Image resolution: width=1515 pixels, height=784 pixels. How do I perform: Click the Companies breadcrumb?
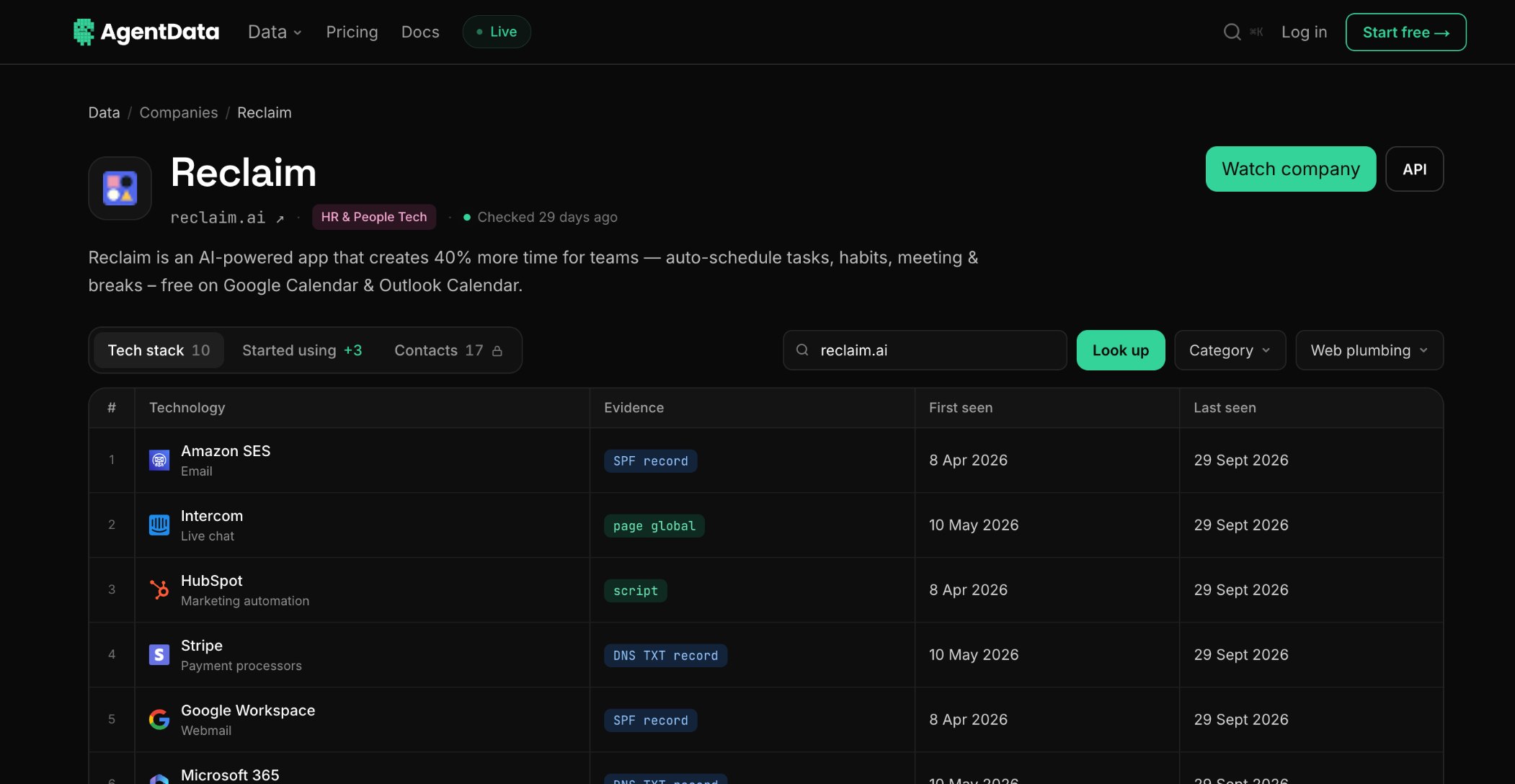click(x=178, y=112)
